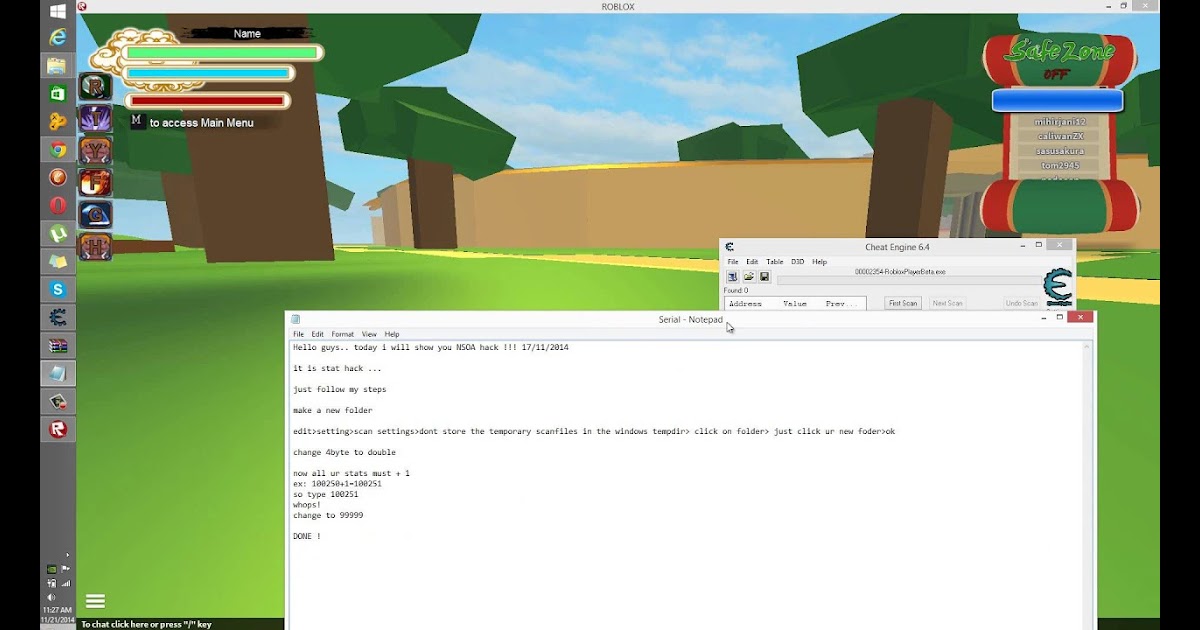
Task: Activate the T skill icon in game
Action: 96,119
